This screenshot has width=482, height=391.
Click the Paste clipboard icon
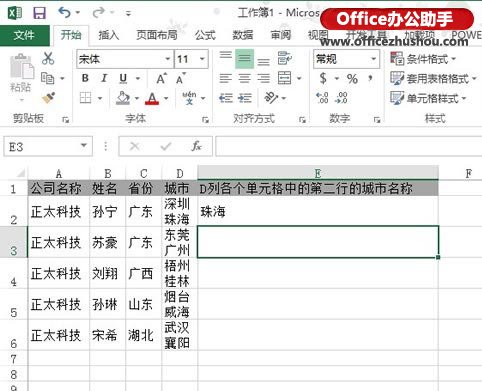tap(21, 67)
